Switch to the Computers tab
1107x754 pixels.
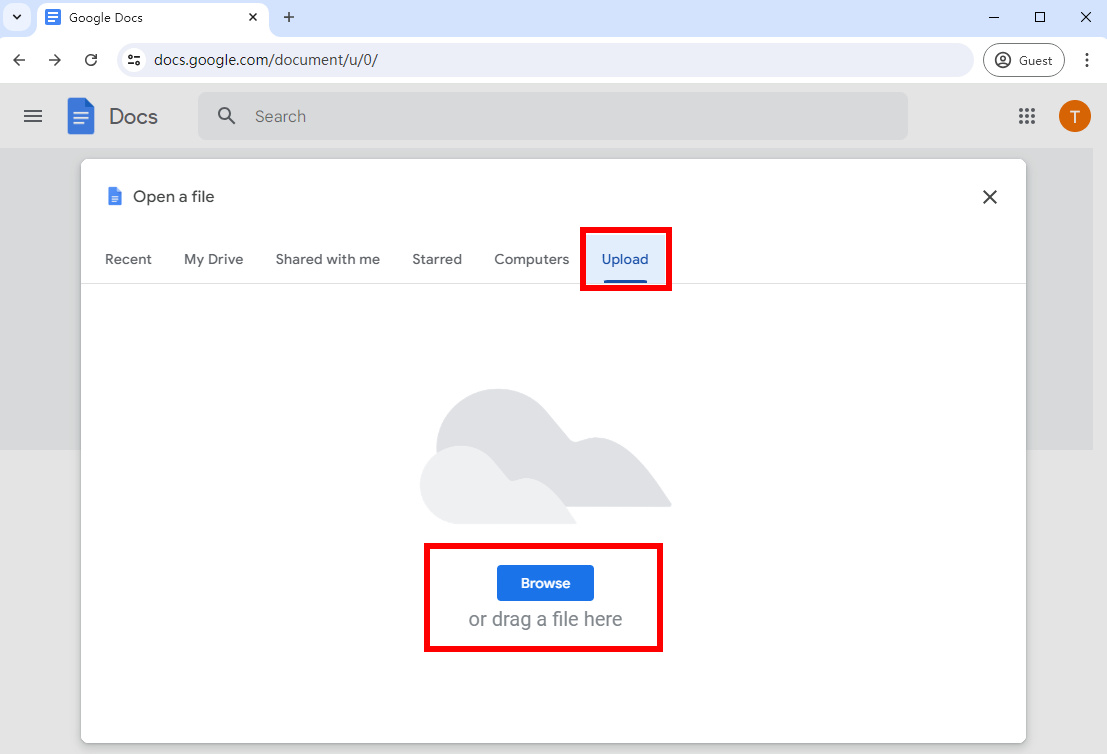[532, 259]
